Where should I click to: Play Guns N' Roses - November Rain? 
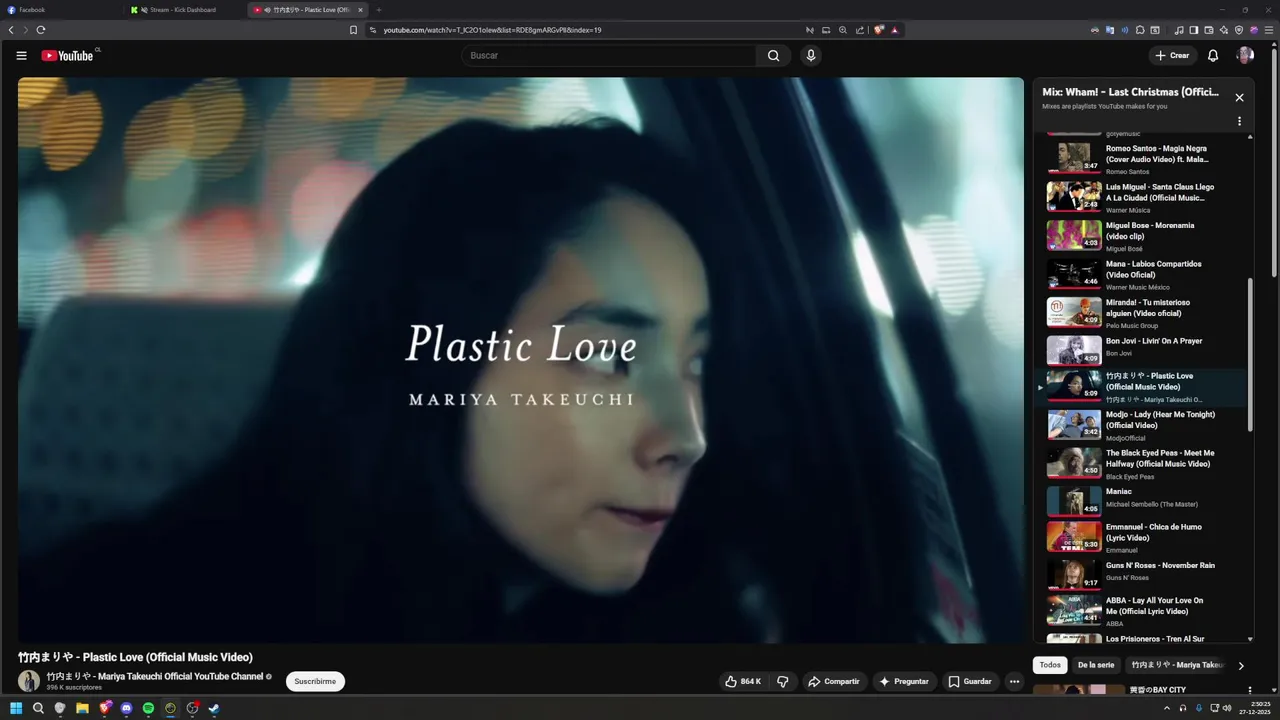pos(1140,574)
